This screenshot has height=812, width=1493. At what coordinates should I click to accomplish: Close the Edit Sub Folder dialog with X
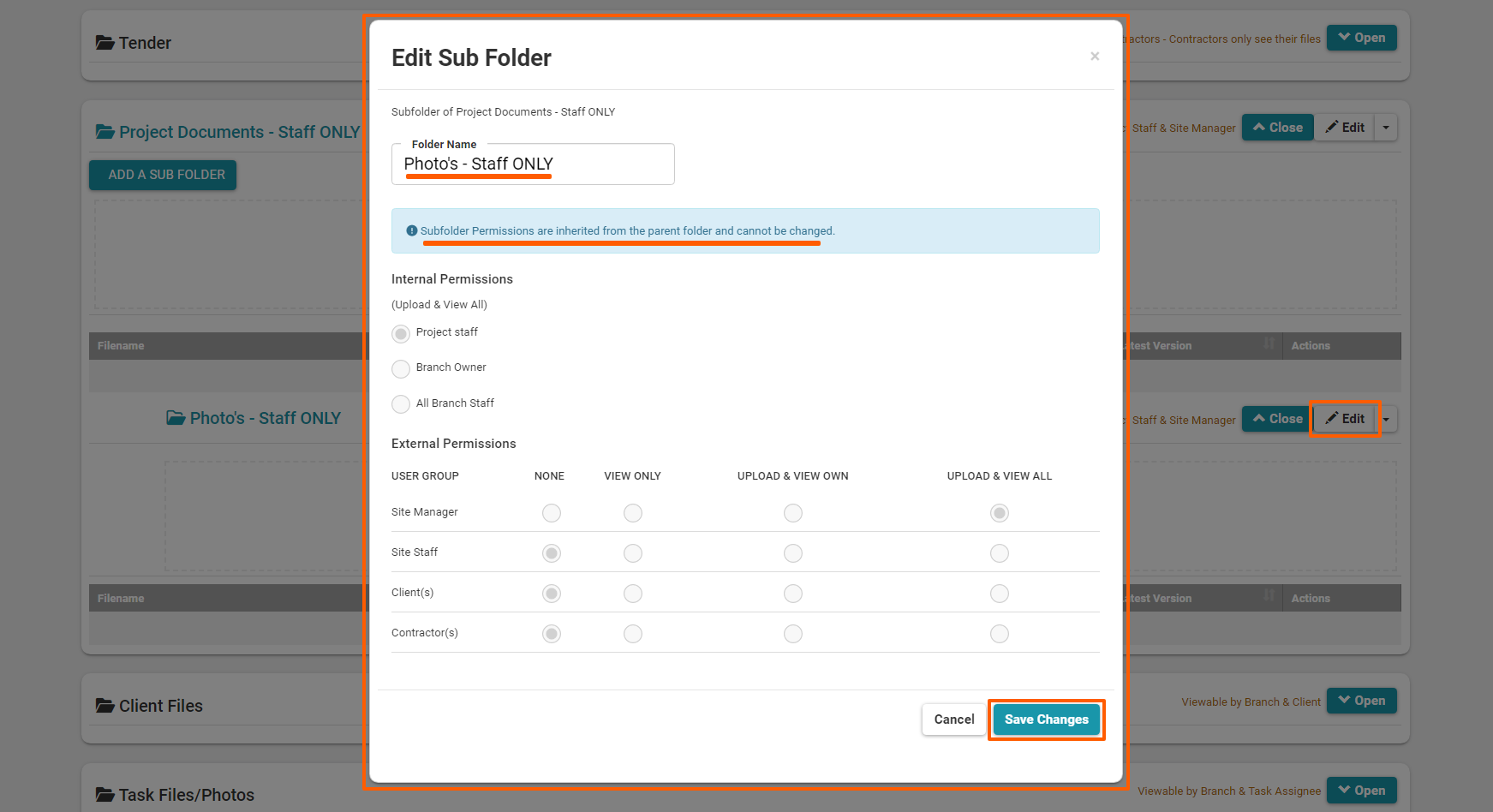click(1094, 57)
